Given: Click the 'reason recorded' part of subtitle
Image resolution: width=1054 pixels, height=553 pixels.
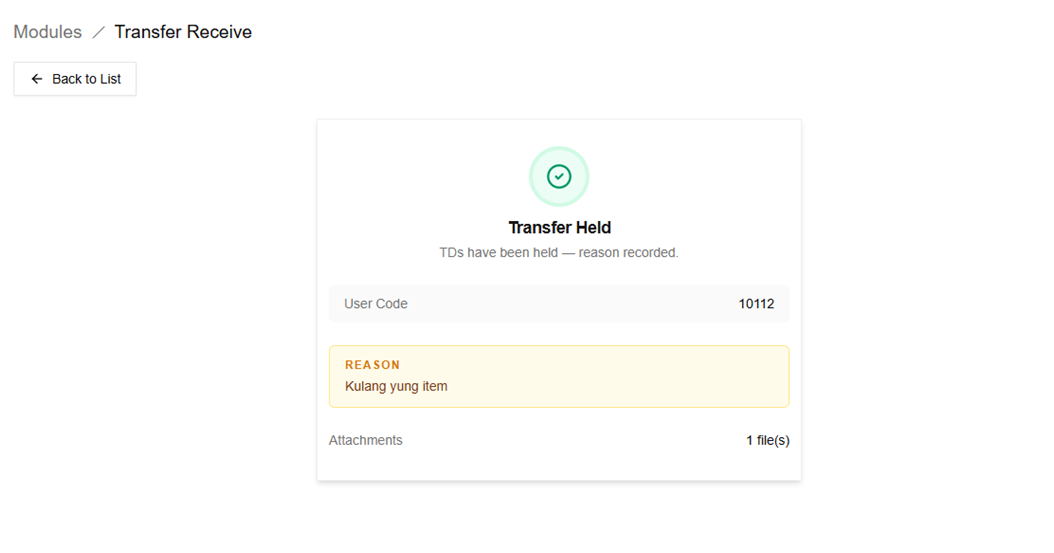Looking at the screenshot, I should (629, 253).
